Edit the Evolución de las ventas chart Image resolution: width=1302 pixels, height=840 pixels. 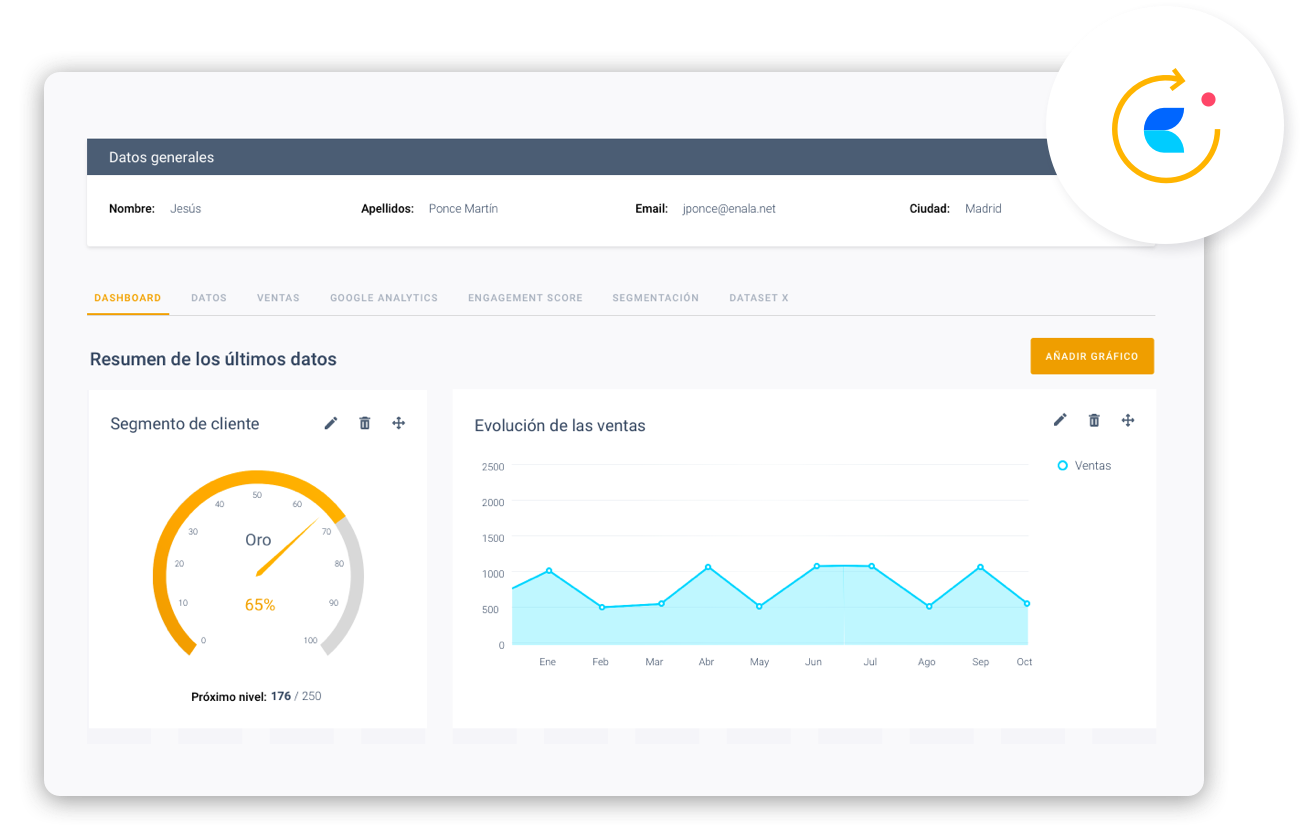point(1060,420)
